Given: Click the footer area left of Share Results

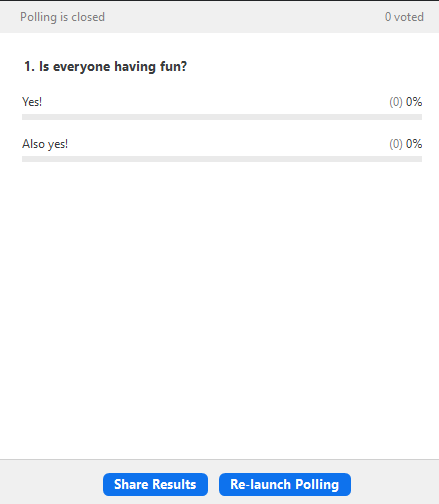Looking at the screenshot, I should [51, 484].
